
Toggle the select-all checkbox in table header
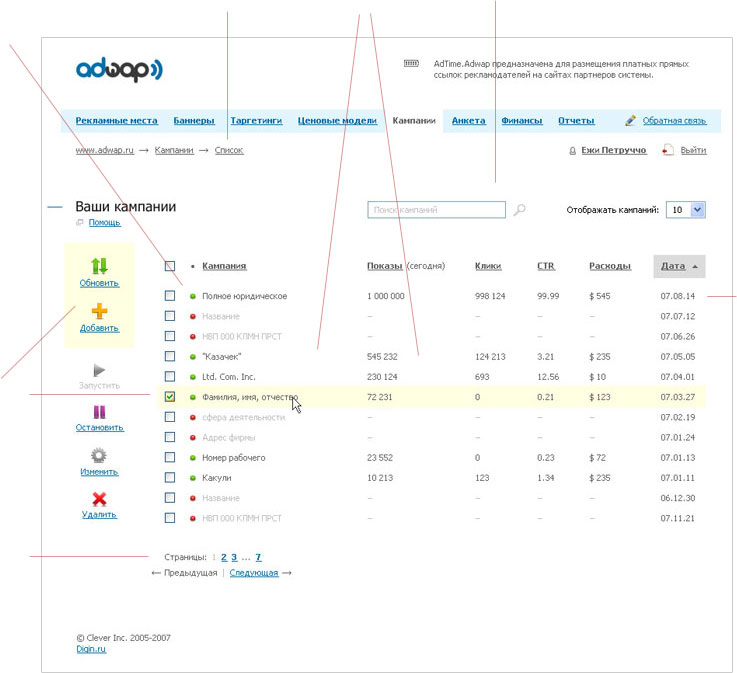(x=170, y=266)
